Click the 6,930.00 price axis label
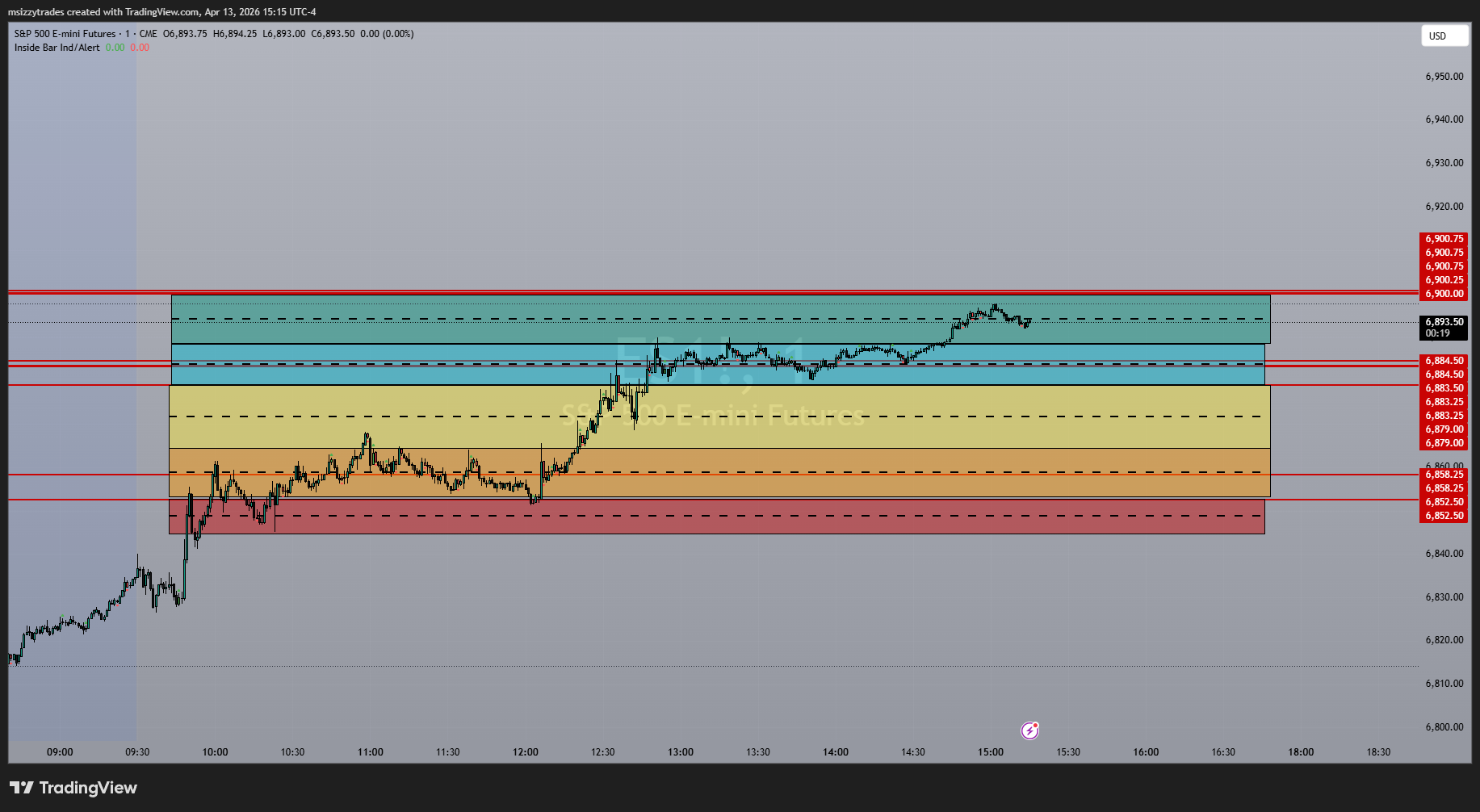 [1444, 163]
